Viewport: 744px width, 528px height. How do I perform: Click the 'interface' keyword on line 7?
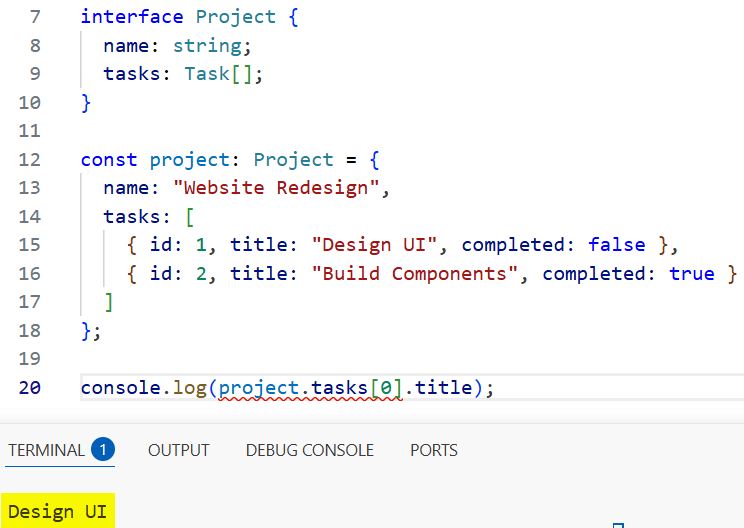click(132, 17)
